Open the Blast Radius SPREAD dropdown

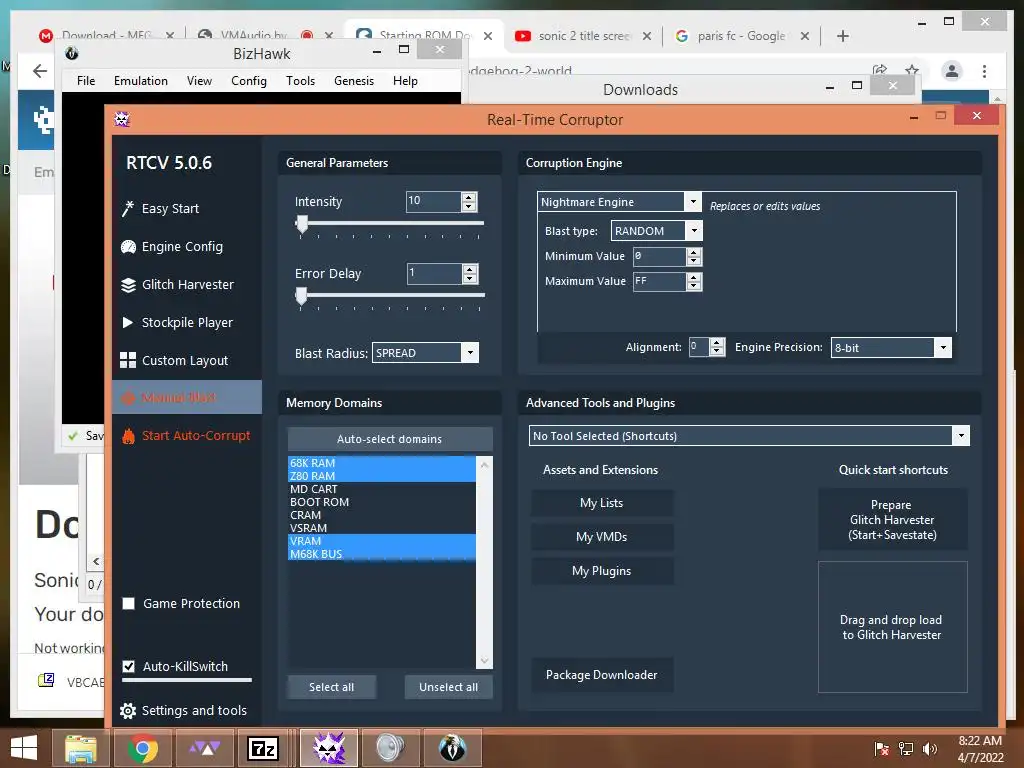pyautogui.click(x=470, y=353)
